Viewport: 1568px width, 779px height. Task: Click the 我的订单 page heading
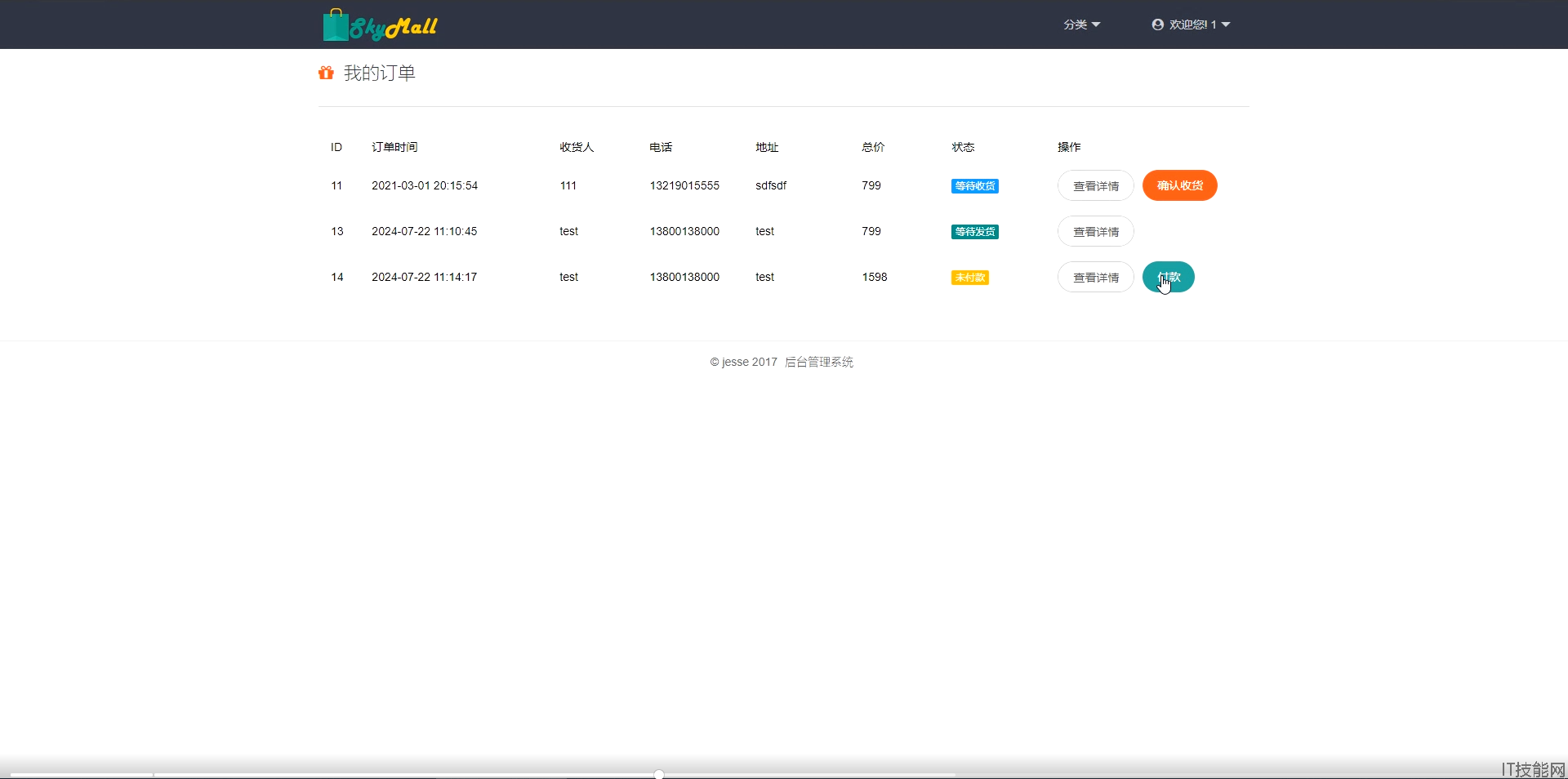click(x=380, y=73)
